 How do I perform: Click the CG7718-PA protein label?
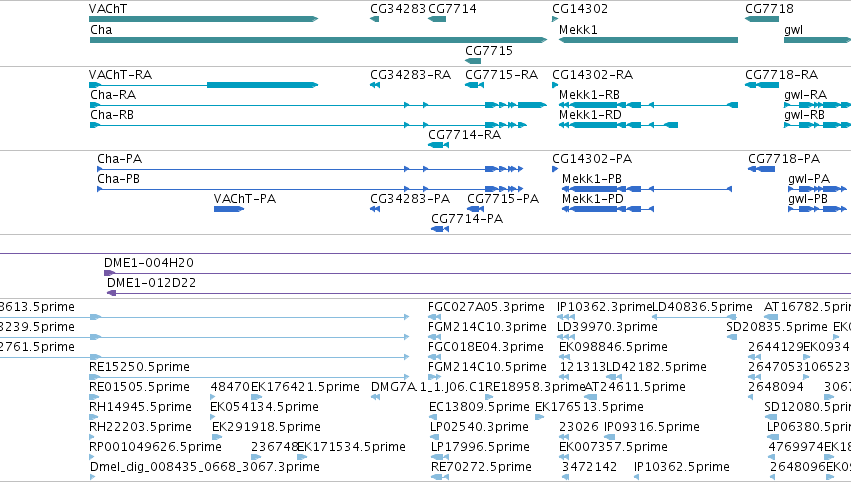[x=784, y=159]
